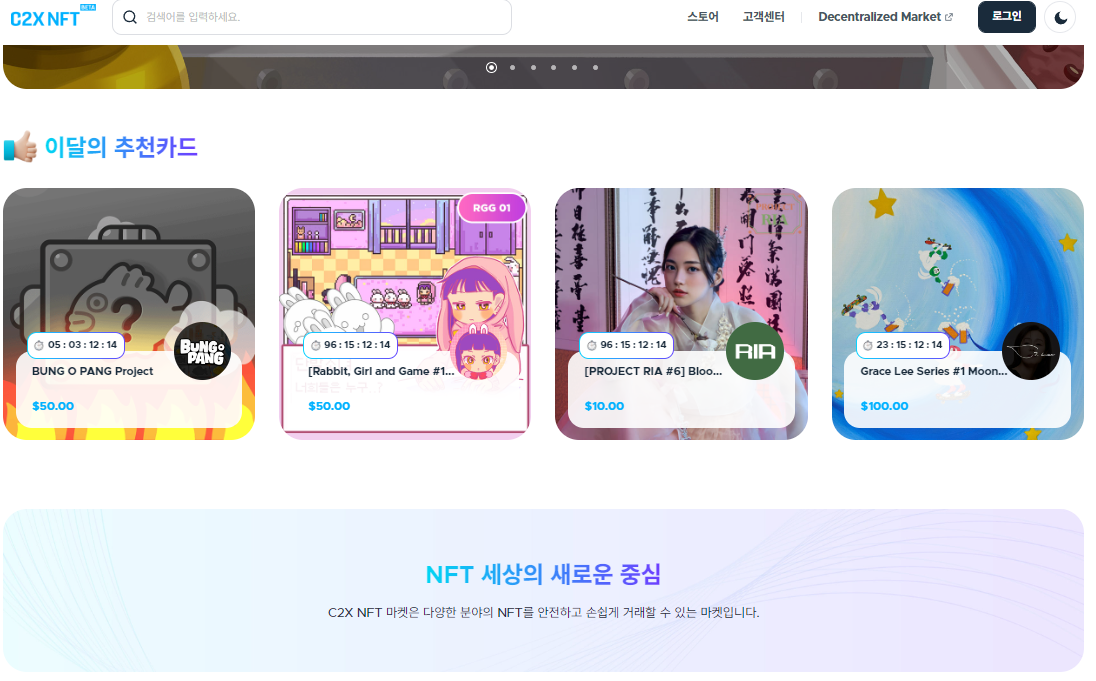
Task: Click the artist avatar on the Grace Lee card
Action: pos(1030,351)
